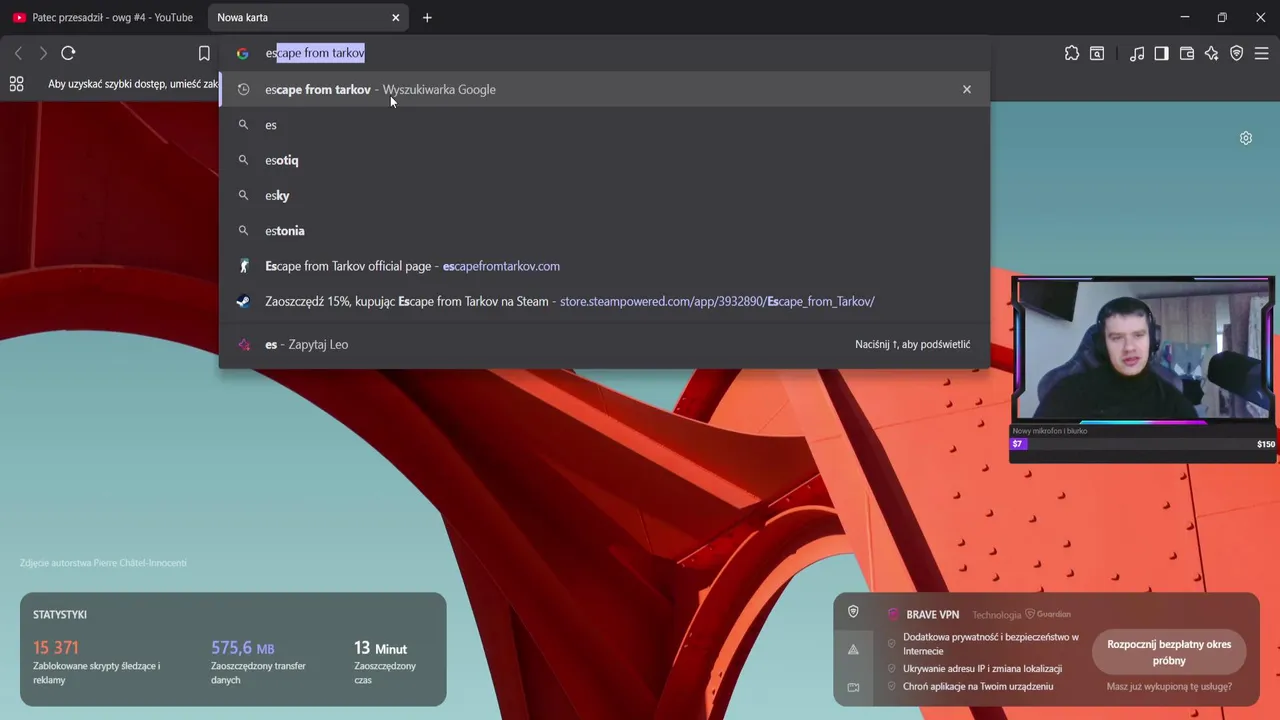Click 'Ukrywanie adresu IP' feature line
The width and height of the screenshot is (1280, 720).
point(982,669)
